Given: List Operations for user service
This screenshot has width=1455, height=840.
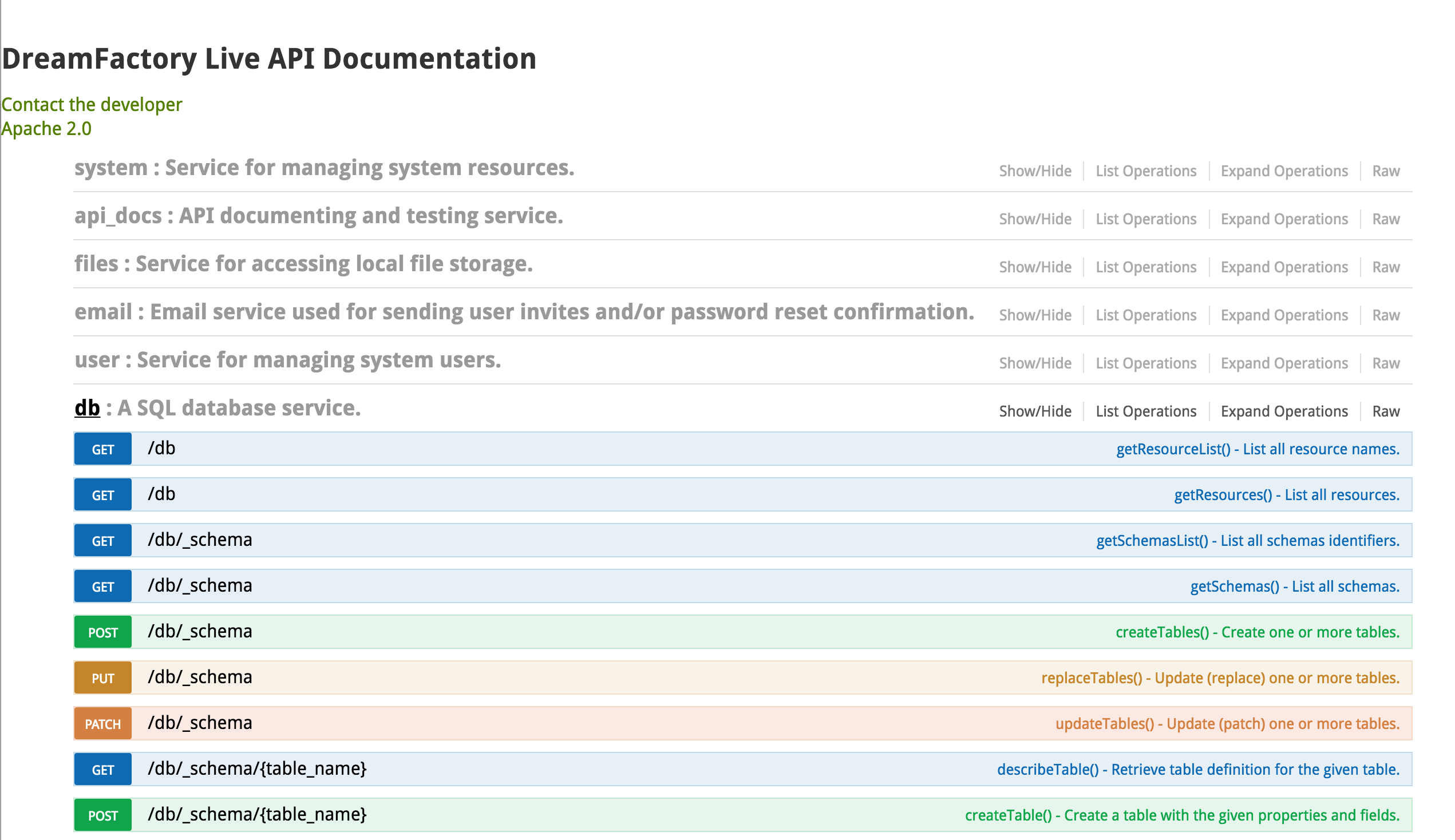Looking at the screenshot, I should [x=1146, y=363].
